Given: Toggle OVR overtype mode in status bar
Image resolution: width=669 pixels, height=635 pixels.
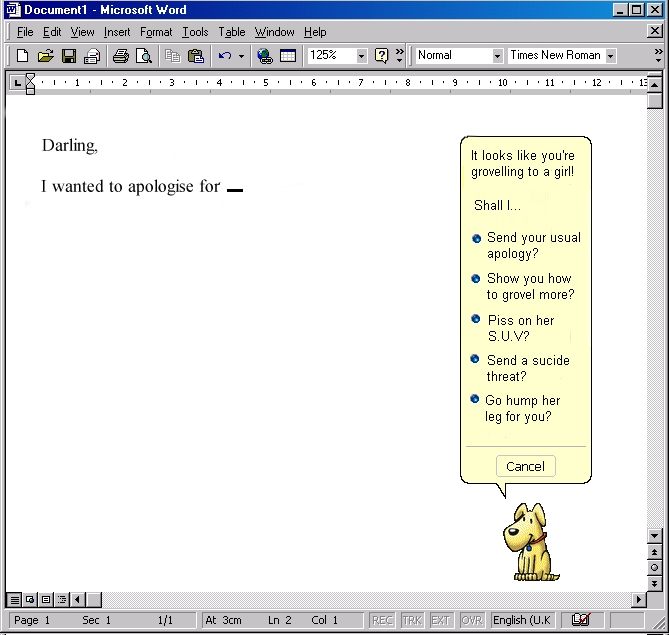Looking at the screenshot, I should point(471,620).
